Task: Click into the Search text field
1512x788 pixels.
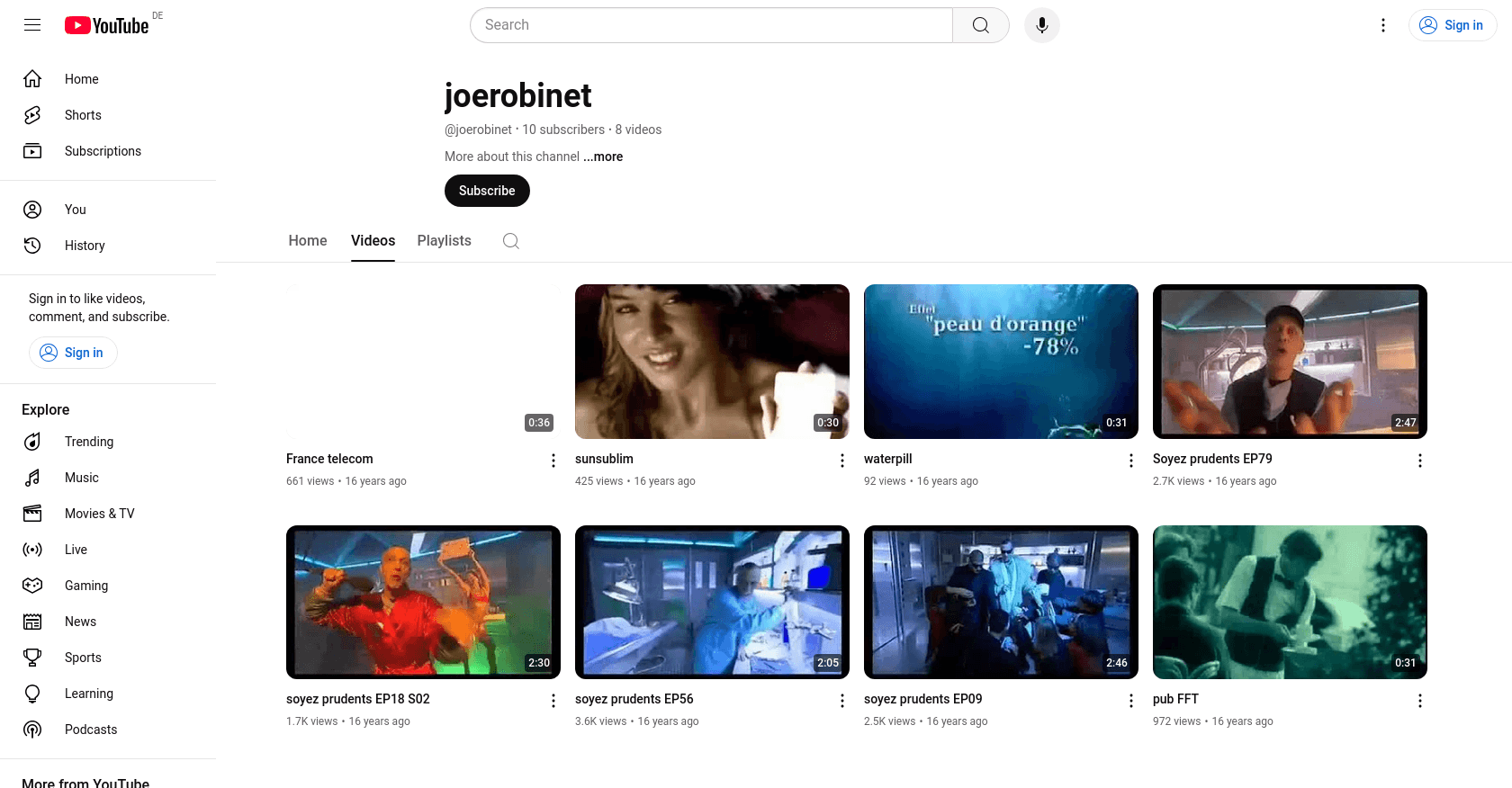Action: (711, 25)
